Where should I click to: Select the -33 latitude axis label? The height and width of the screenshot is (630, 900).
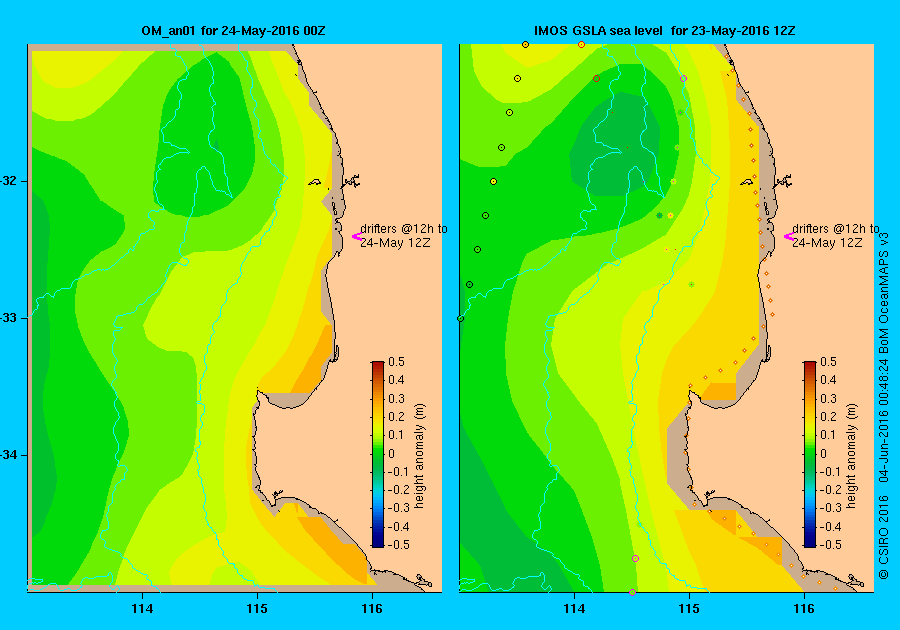click(x=9, y=318)
